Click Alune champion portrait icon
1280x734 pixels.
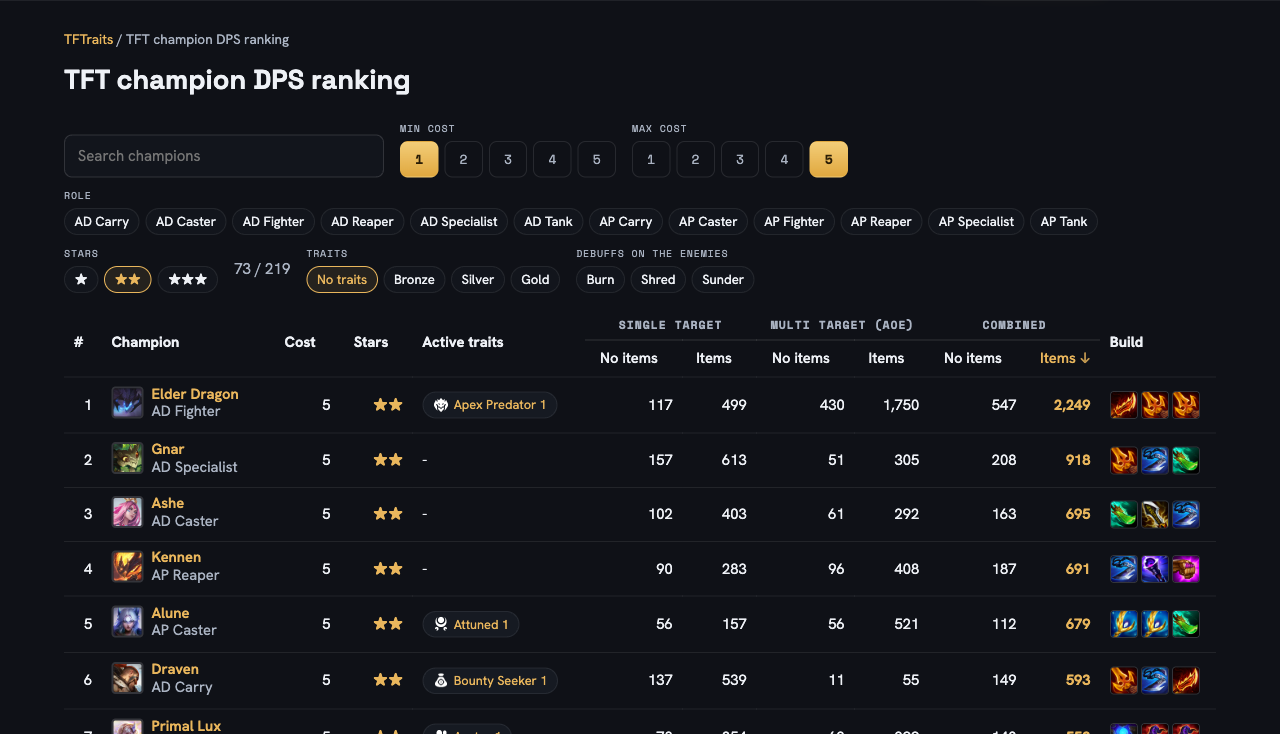(x=127, y=622)
